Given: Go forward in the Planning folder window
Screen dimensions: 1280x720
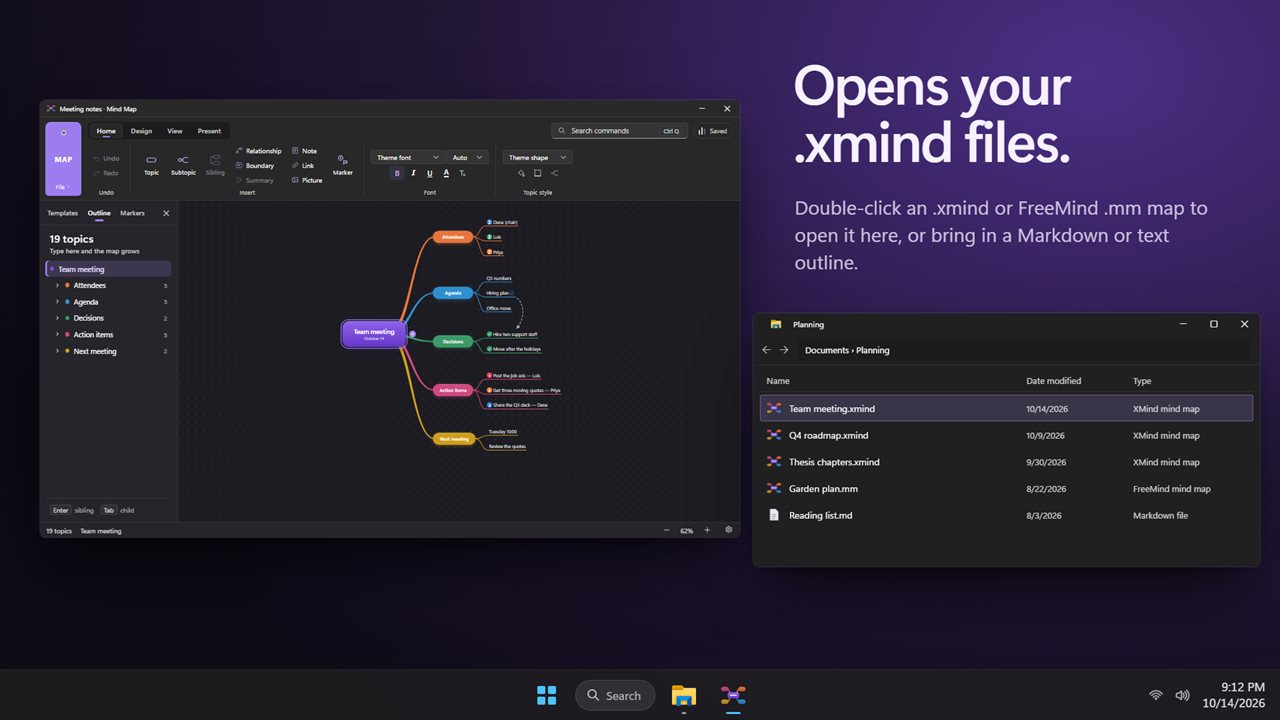Looking at the screenshot, I should pos(784,350).
